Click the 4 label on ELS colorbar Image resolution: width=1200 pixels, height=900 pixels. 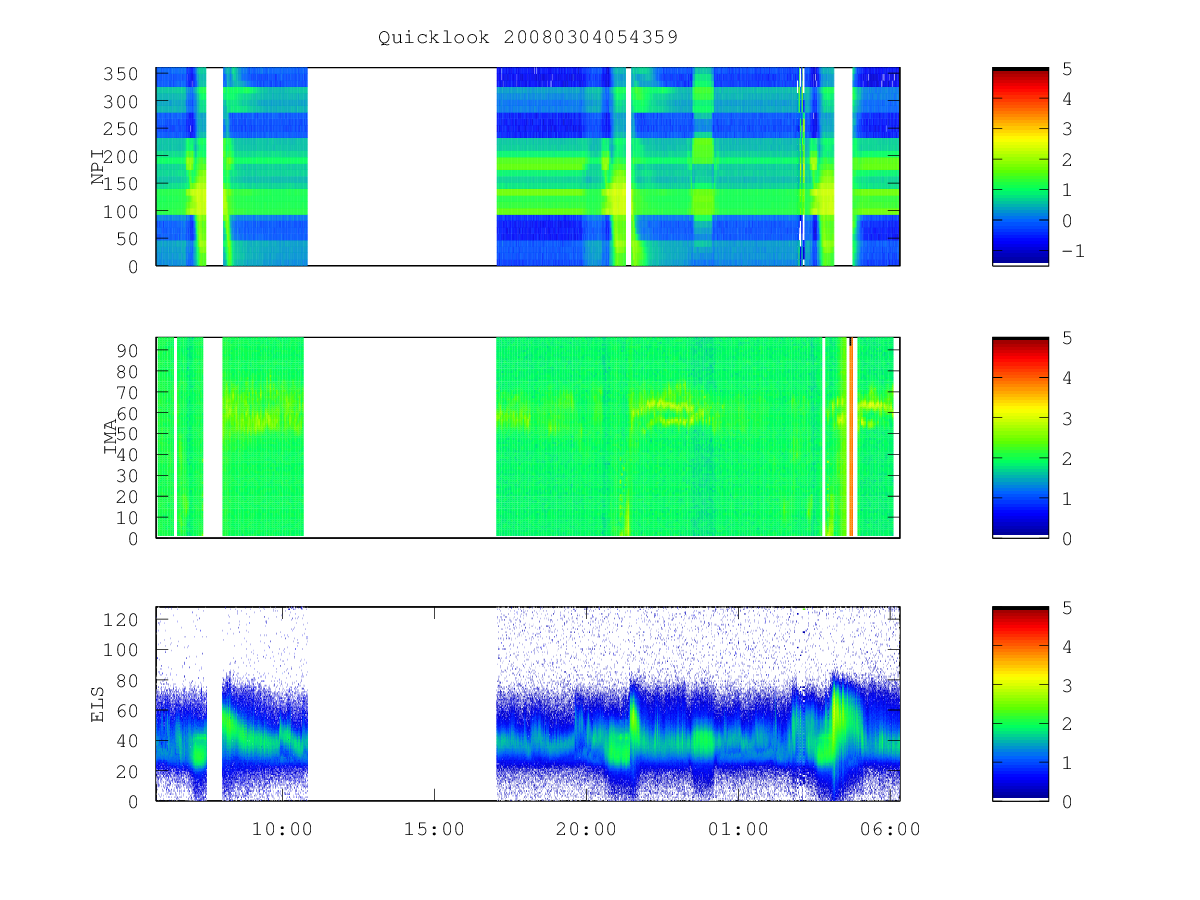pyautogui.click(x=1067, y=646)
